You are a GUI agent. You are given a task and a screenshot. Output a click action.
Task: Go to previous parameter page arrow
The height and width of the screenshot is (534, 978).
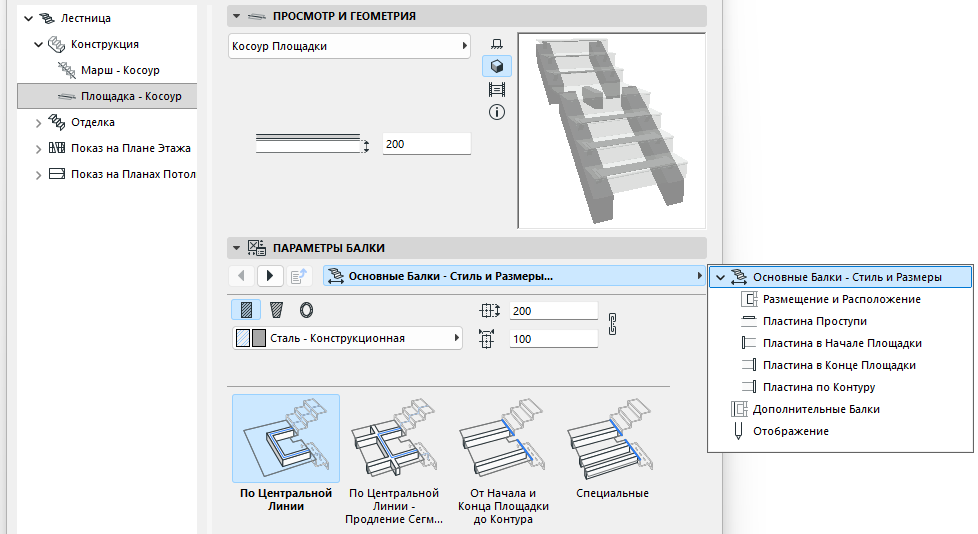(x=241, y=276)
